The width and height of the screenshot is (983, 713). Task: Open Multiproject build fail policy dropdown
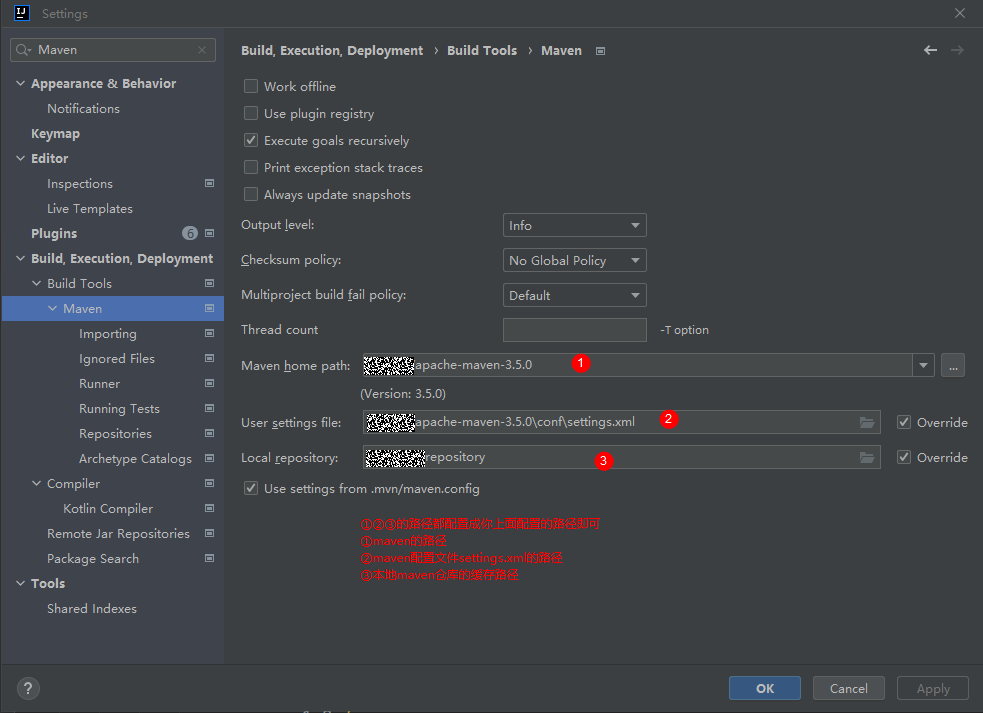[574, 295]
